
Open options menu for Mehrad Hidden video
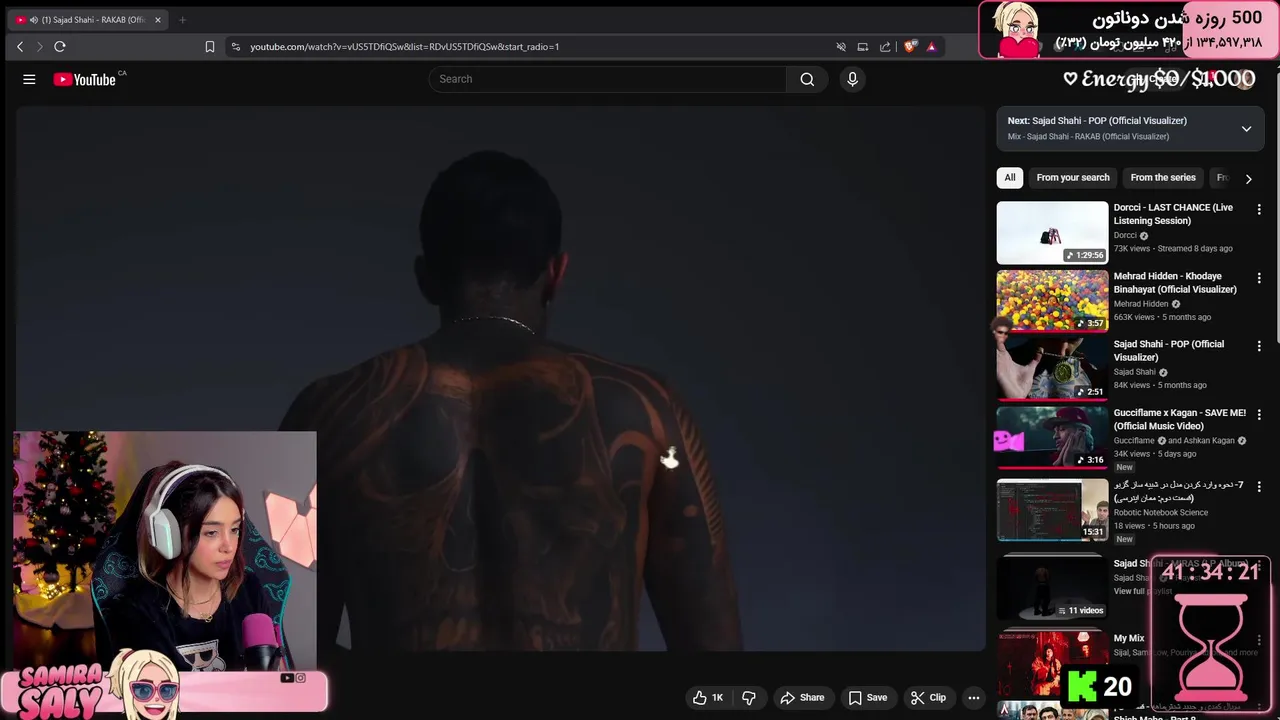pyautogui.click(x=1259, y=278)
